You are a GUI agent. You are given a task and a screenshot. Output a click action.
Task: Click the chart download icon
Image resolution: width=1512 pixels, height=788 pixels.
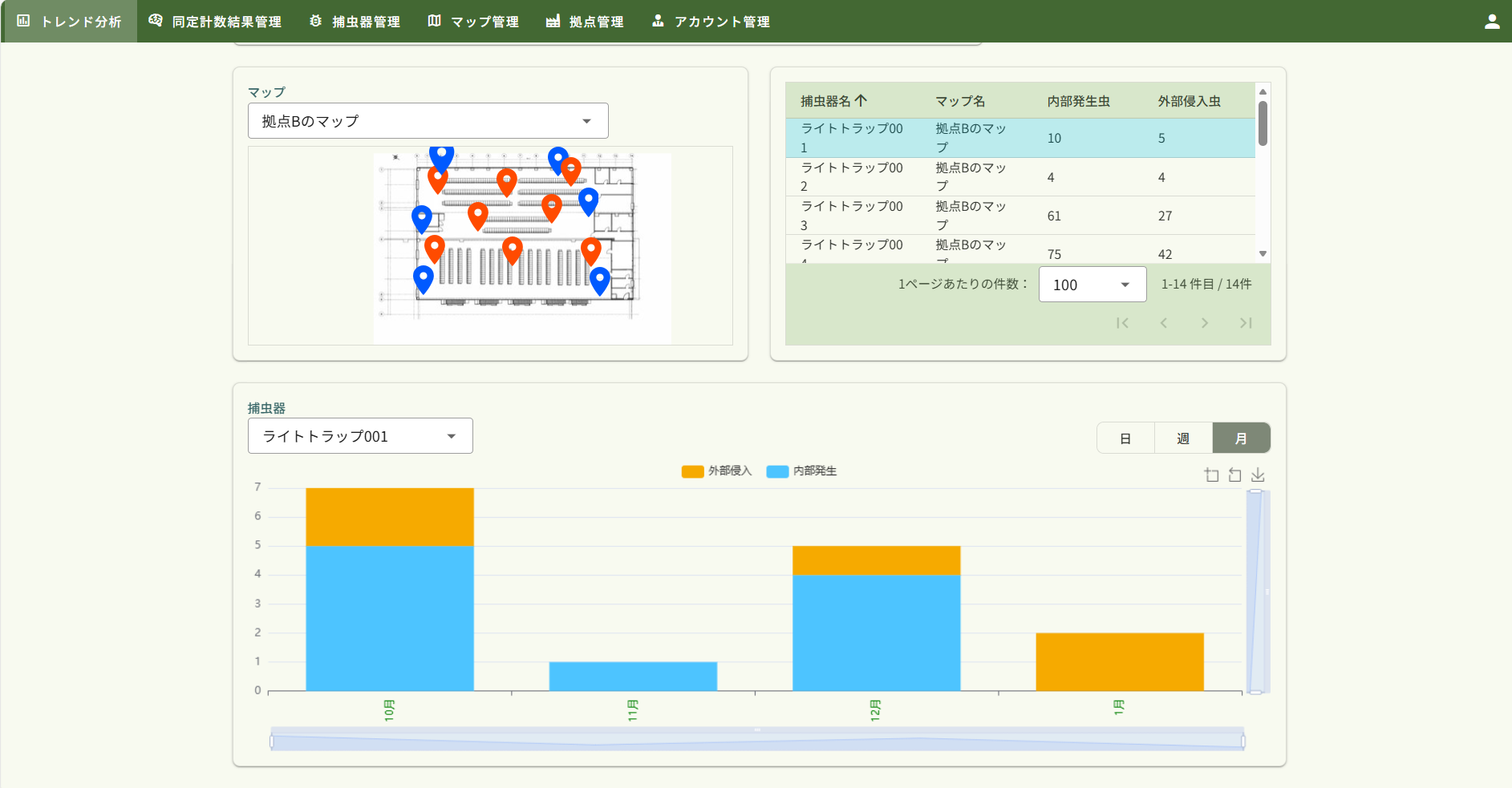[1258, 475]
